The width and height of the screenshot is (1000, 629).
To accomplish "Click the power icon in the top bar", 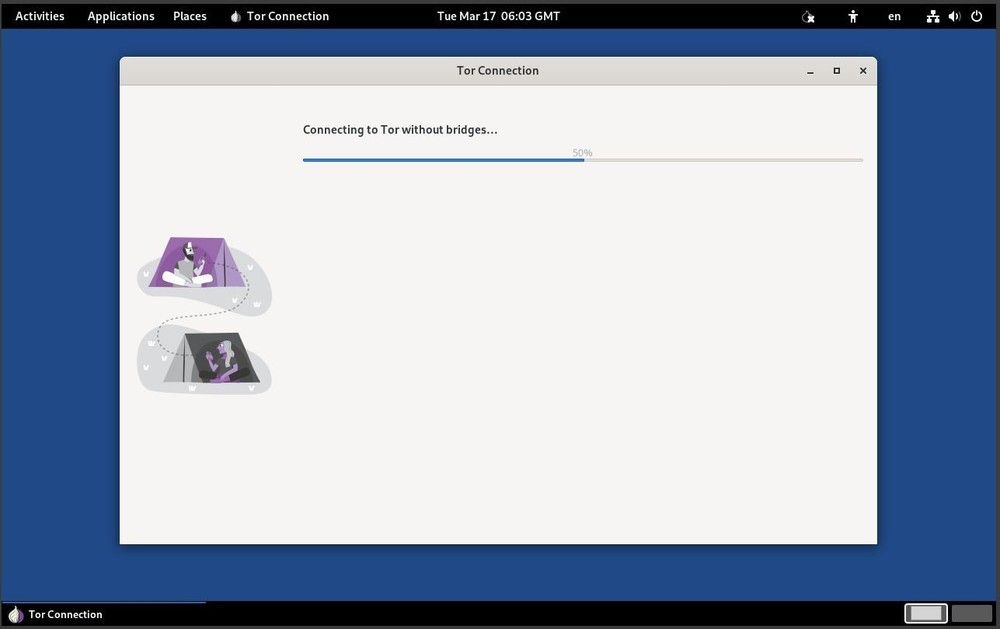I will [x=977, y=16].
